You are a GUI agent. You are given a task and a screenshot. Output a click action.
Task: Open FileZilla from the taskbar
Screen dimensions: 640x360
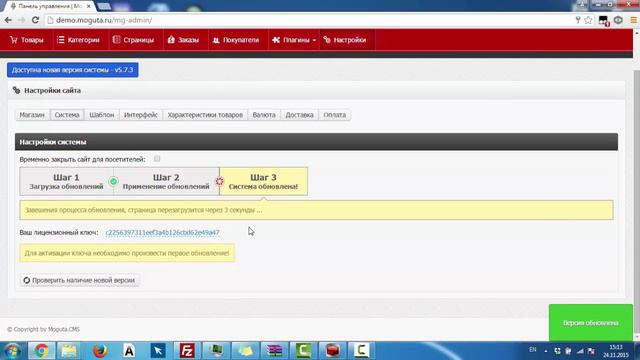(187, 351)
